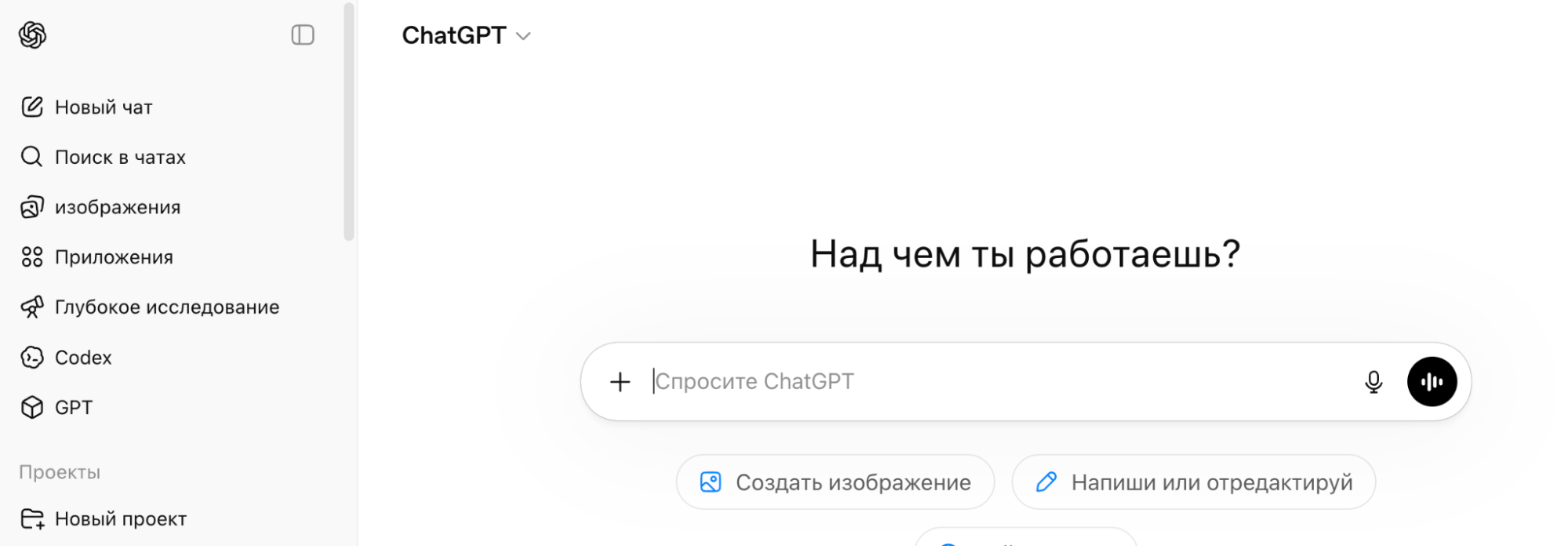The height and width of the screenshot is (546, 1568).
Task: Open the Codex section icon
Action: coord(32,357)
